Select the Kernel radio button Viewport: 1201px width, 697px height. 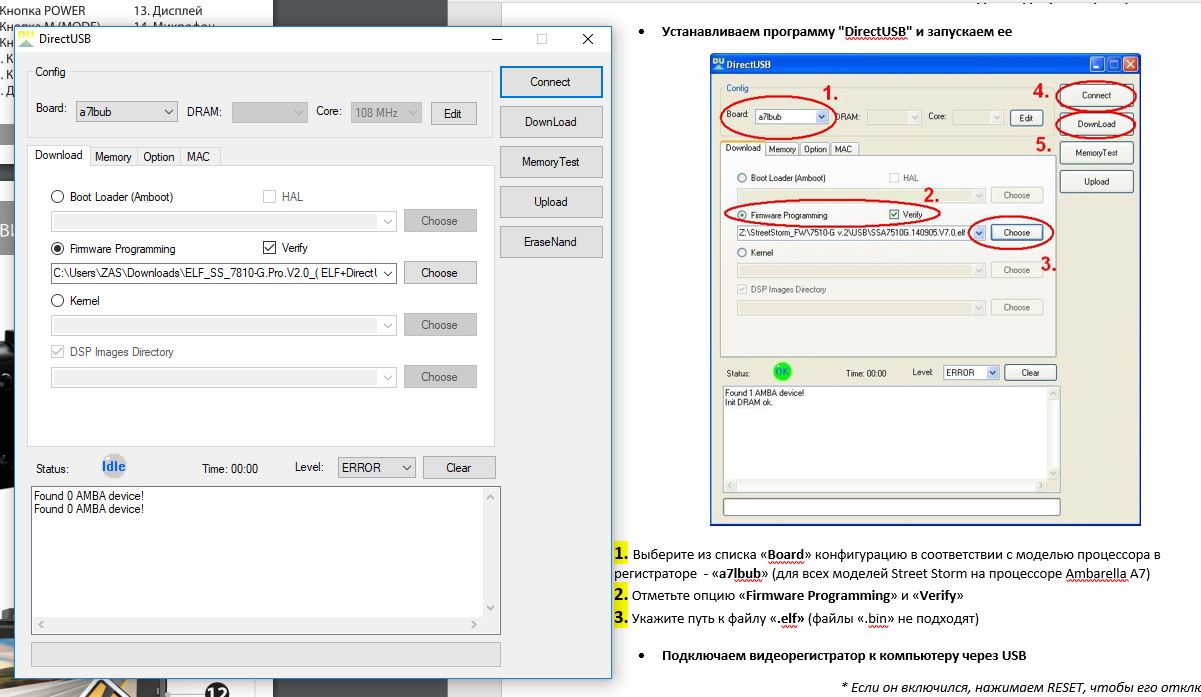pos(58,301)
